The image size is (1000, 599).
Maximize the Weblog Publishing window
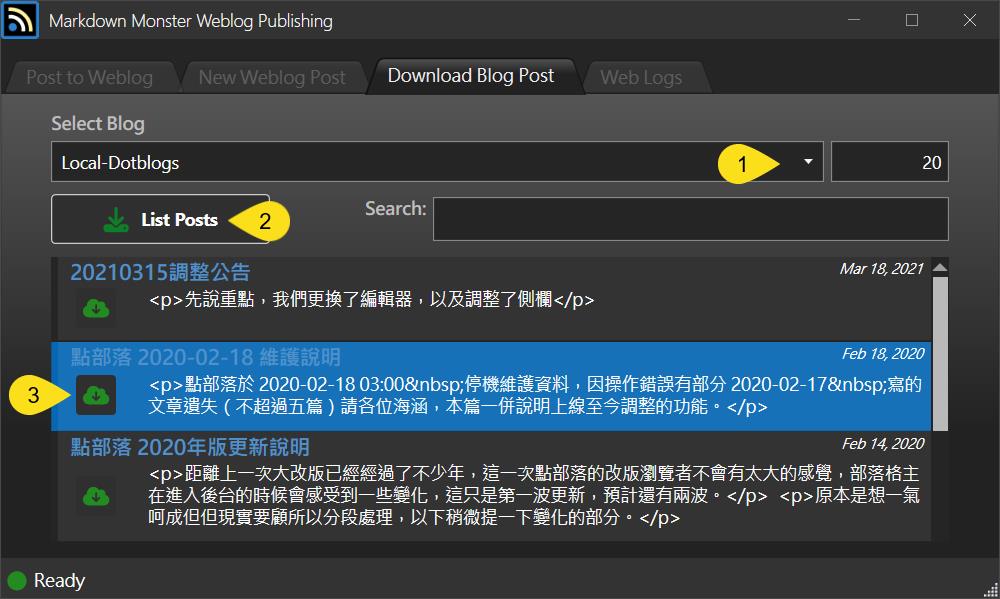click(x=911, y=20)
